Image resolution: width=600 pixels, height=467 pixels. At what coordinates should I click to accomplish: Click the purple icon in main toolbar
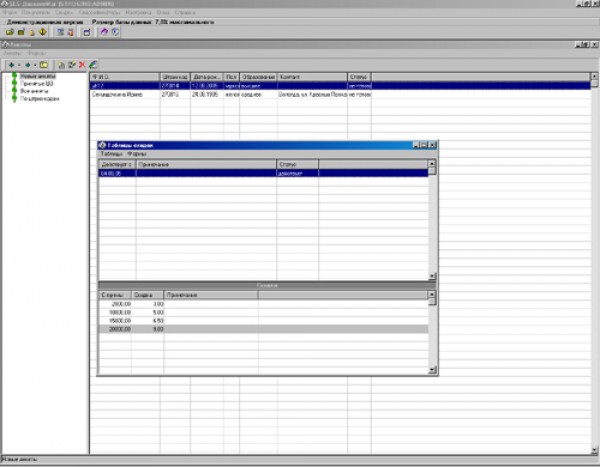click(x=104, y=32)
